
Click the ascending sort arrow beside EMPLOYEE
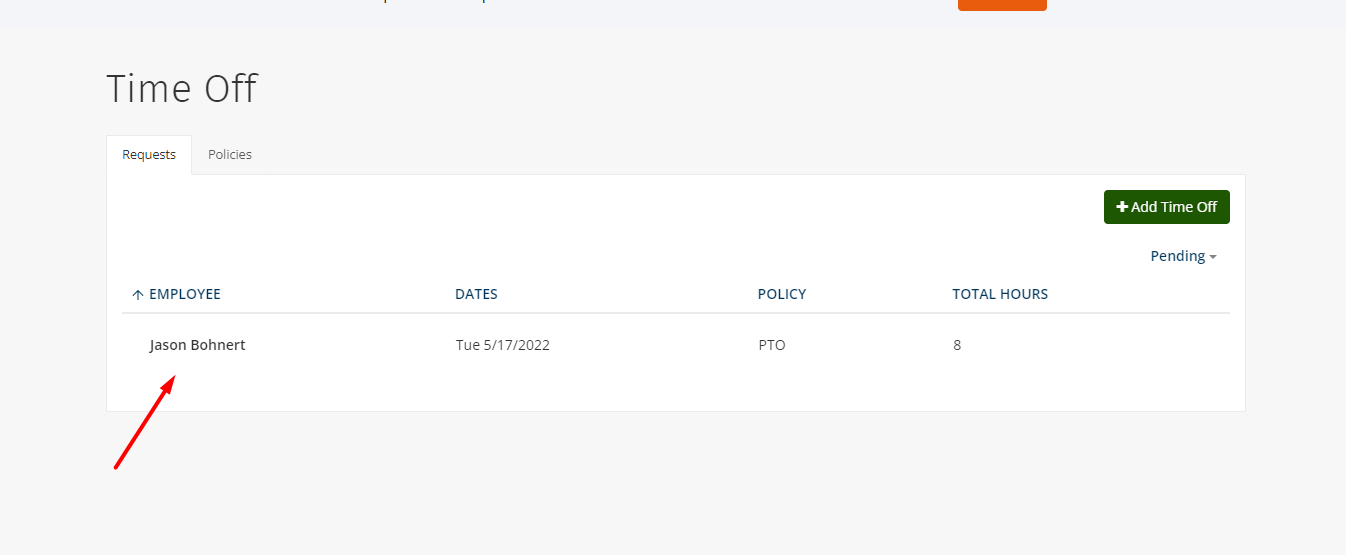tap(138, 295)
